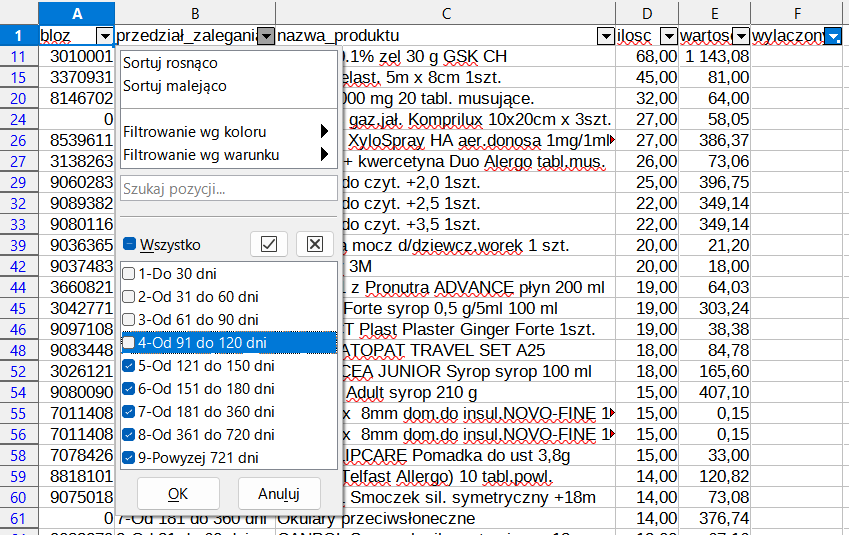Viewport: 849px width, 535px height.
Task: Click the active filter arrow on wylaczony column
Action: 834,37
